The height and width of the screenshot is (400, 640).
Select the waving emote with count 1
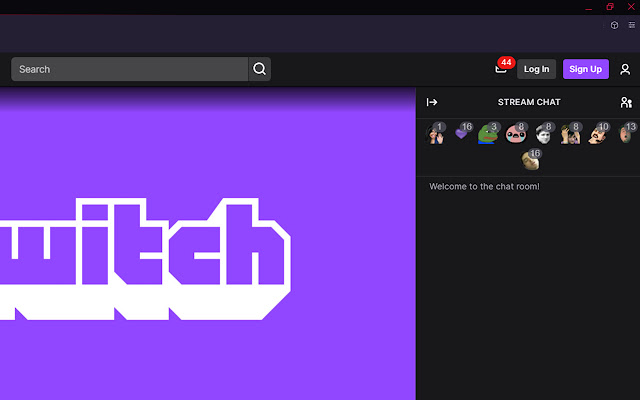(x=435, y=133)
